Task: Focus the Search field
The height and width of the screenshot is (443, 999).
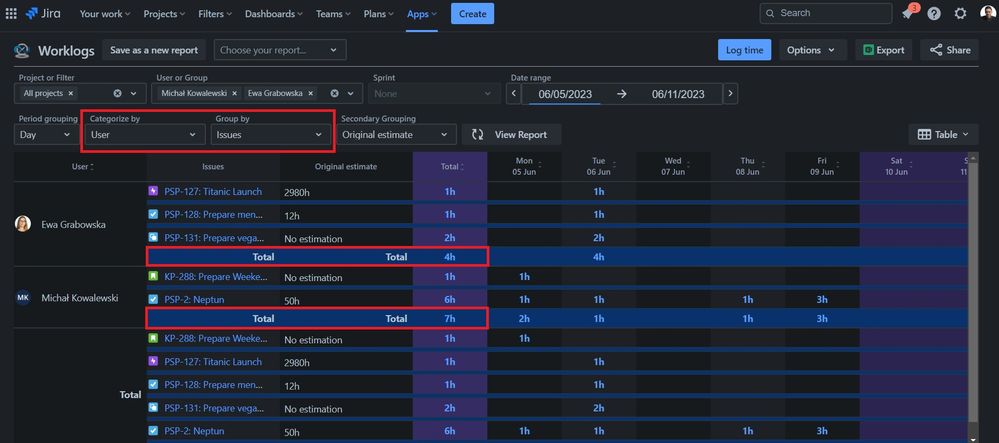Action: pyautogui.click(x=826, y=13)
